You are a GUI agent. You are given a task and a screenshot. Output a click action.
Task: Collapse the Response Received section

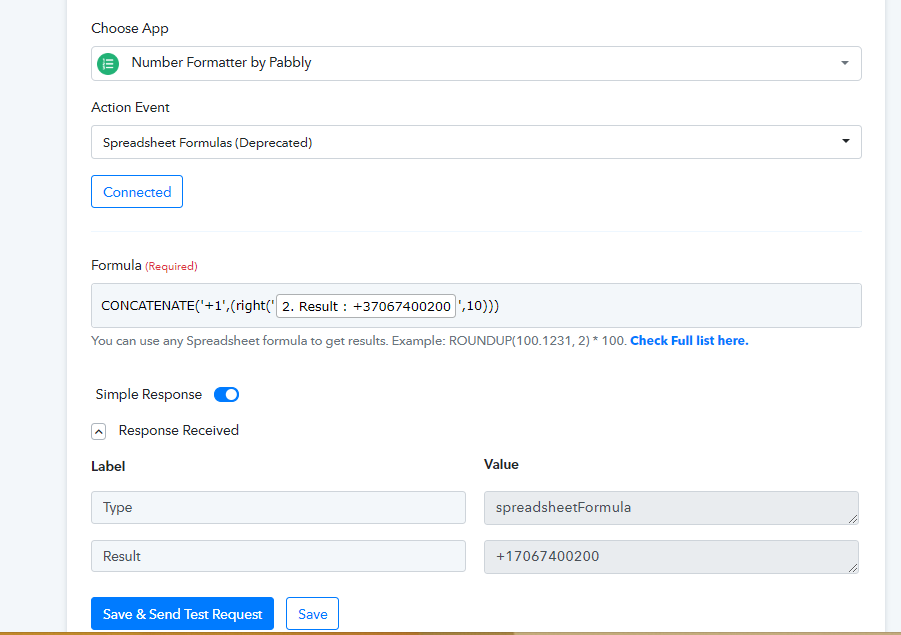point(98,432)
